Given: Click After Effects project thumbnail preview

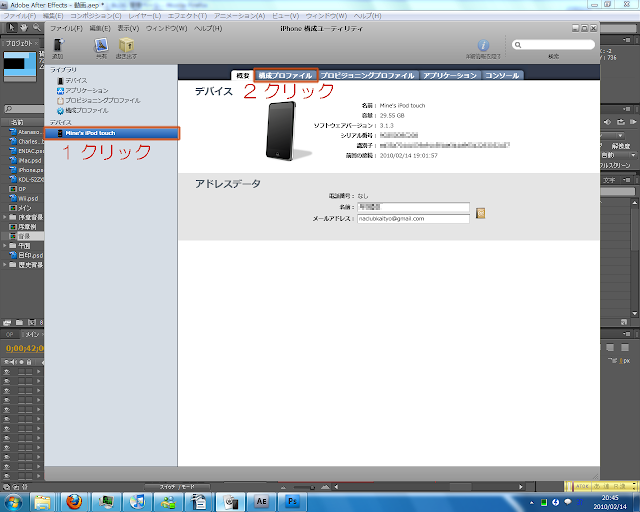Looking at the screenshot, I should point(20,66).
